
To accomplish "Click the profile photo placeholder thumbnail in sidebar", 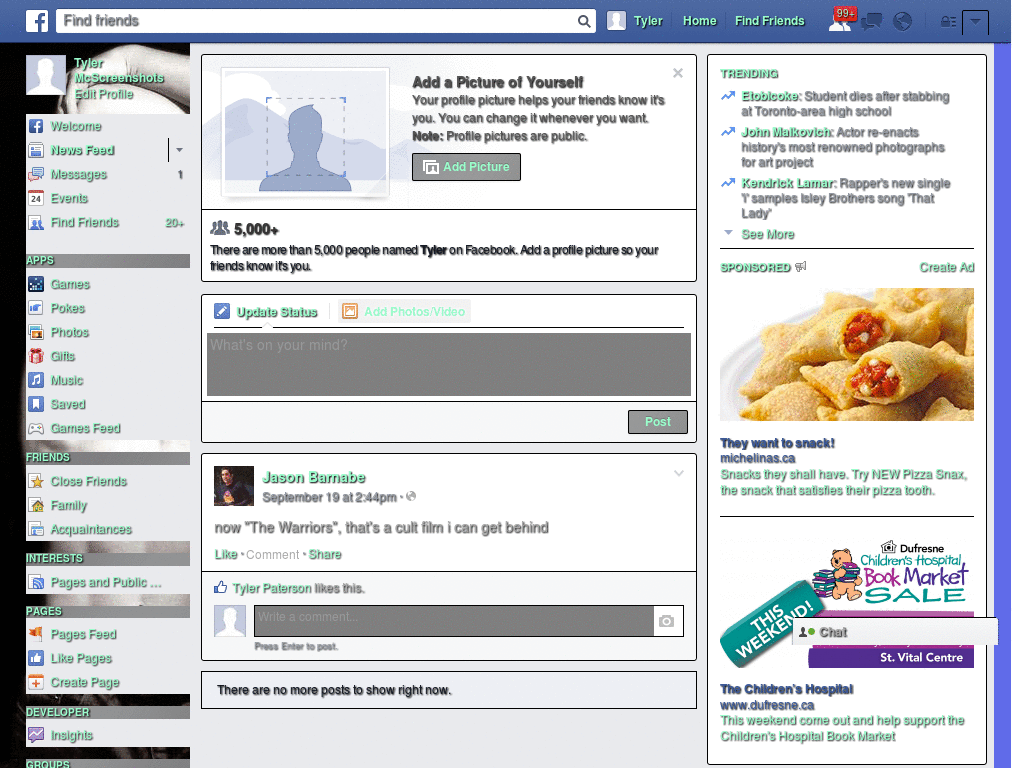I will coord(46,75).
